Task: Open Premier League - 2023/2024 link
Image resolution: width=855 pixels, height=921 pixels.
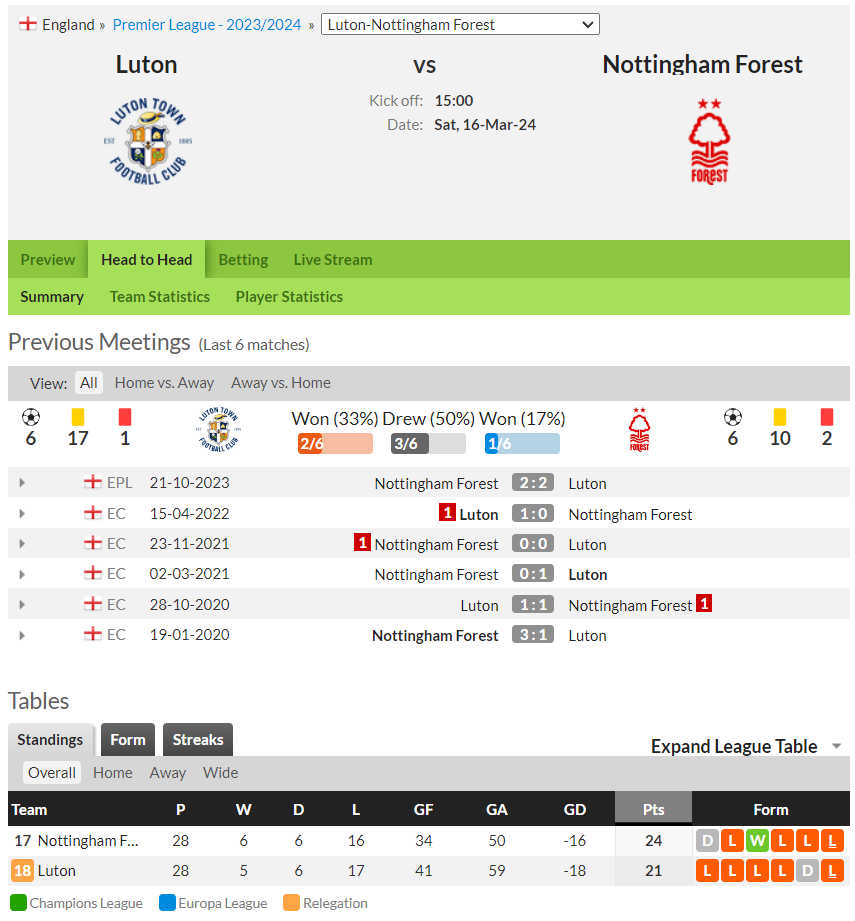Action: (x=207, y=25)
